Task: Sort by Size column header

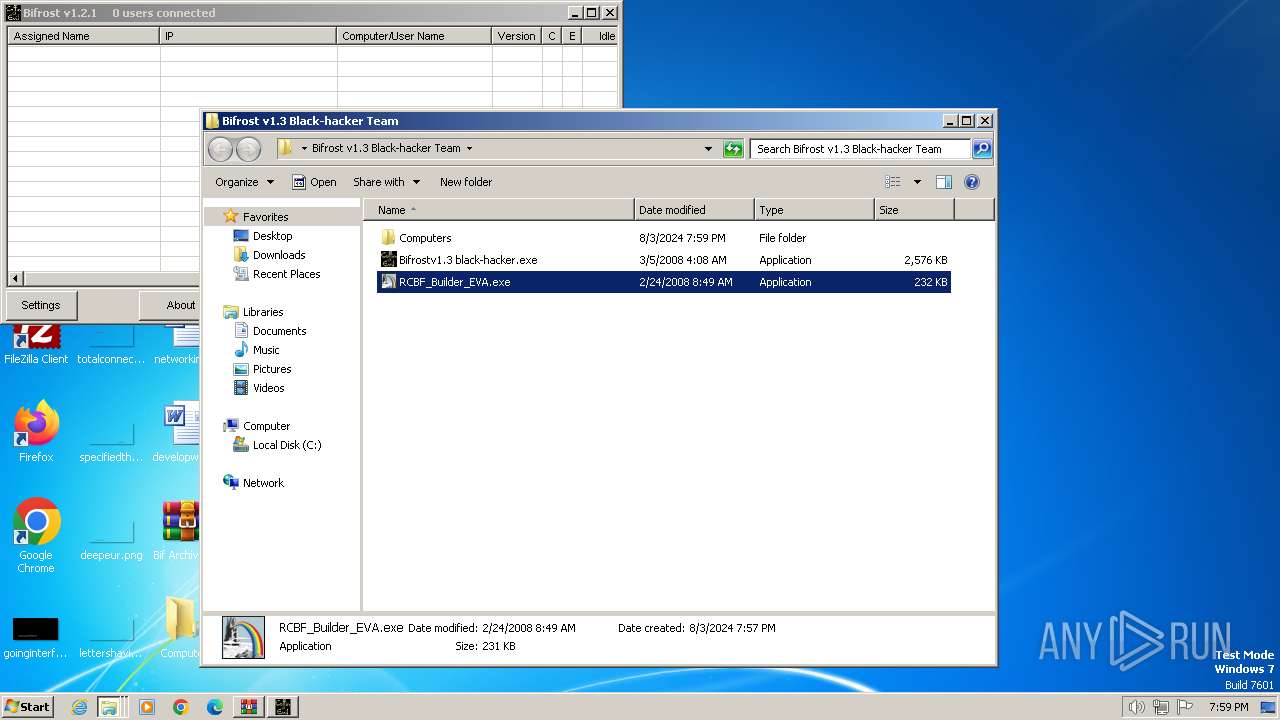Action: [x=914, y=210]
